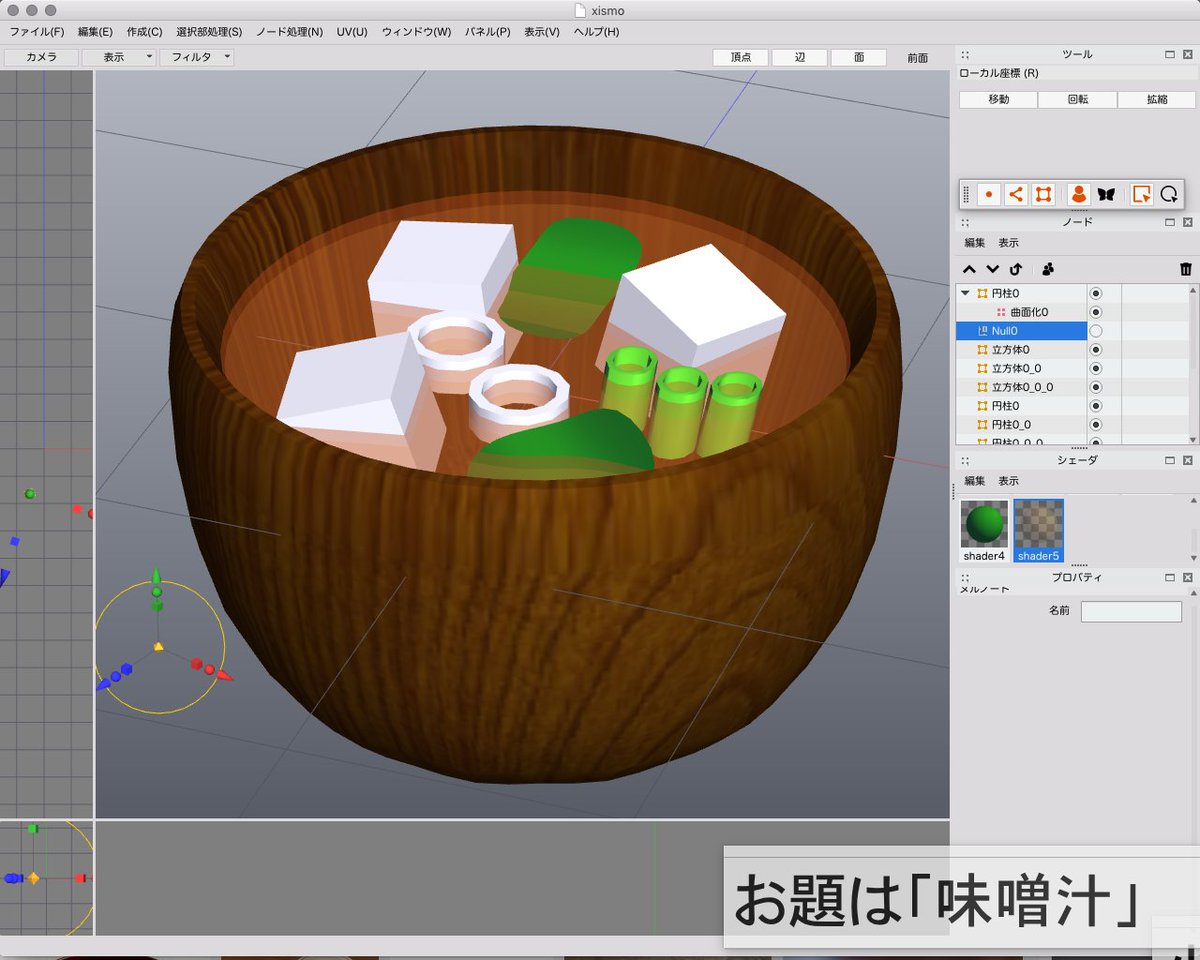Open the UV(U) menu

click(x=352, y=32)
